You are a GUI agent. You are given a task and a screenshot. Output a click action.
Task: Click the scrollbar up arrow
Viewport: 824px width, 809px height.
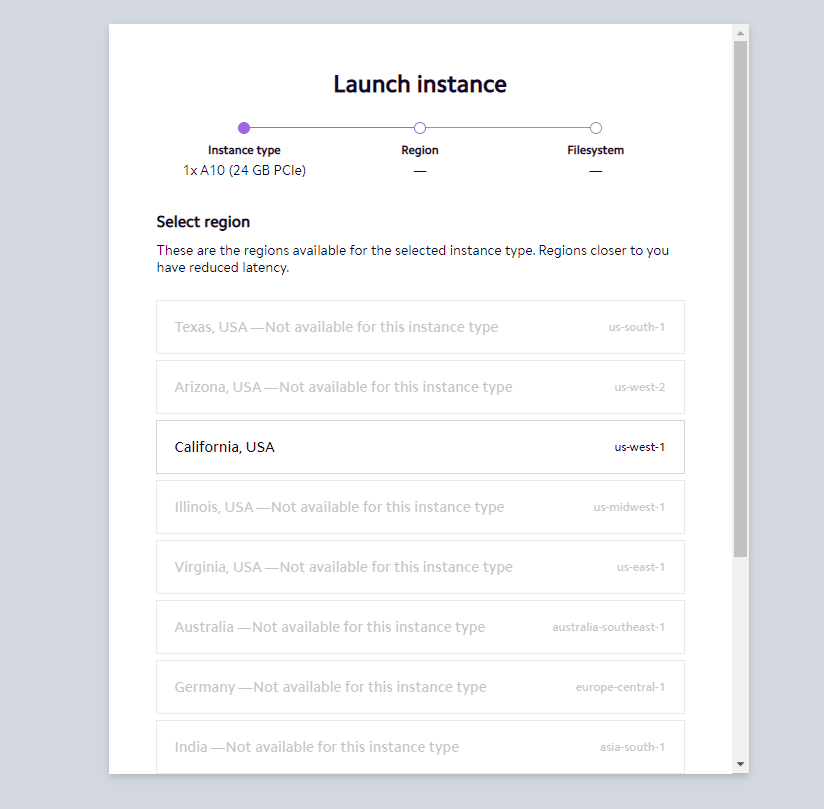tap(740, 33)
